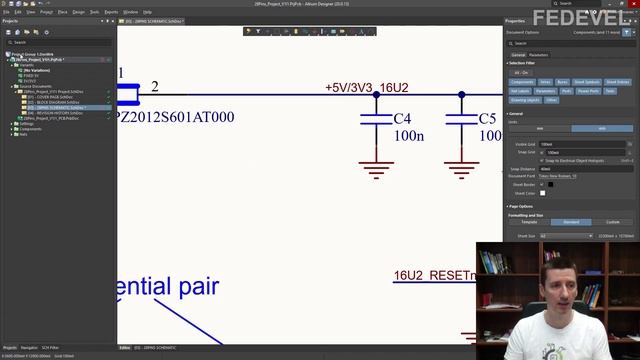Screen dimensions: 640x360
Task: Click the open folder icon in title bar
Action: tap(25, 3)
